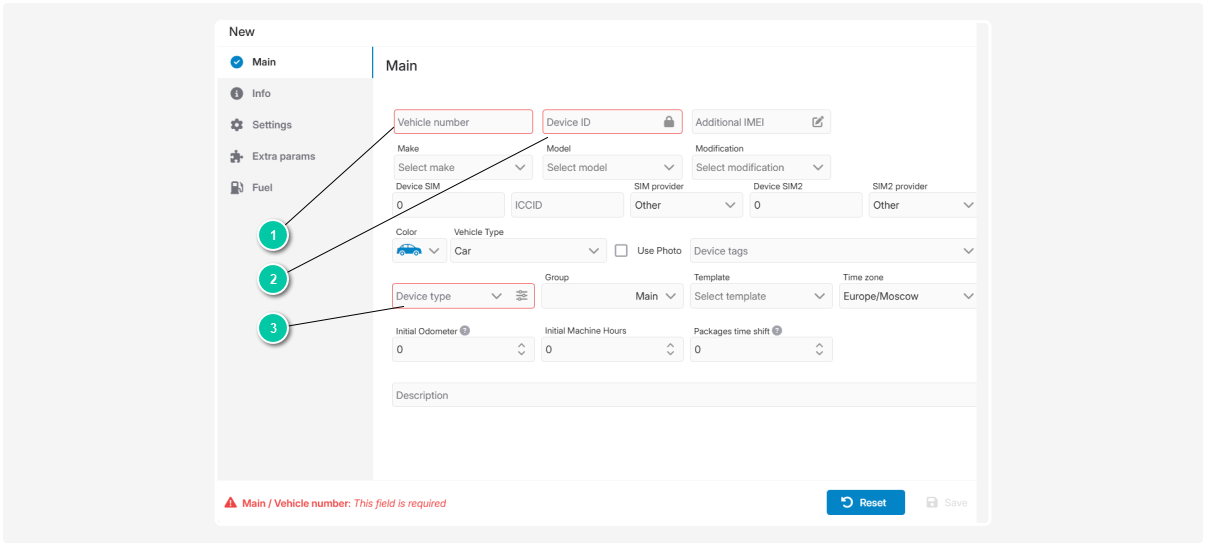This screenshot has height=546, width=1206.
Task: Open the Time zone Europe/Moscow dropdown
Action: point(908,296)
